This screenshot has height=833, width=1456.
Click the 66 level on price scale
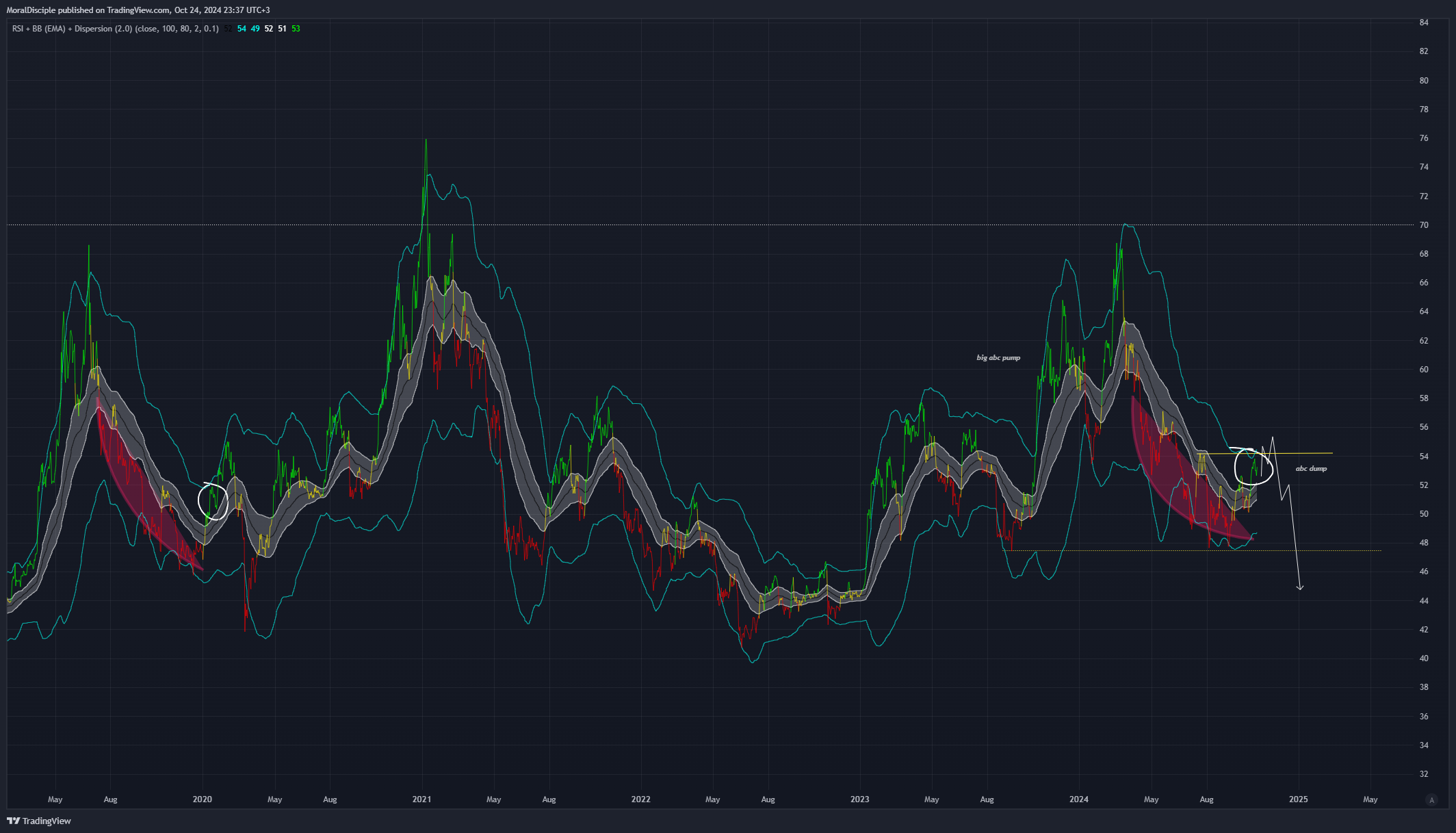[1424, 283]
